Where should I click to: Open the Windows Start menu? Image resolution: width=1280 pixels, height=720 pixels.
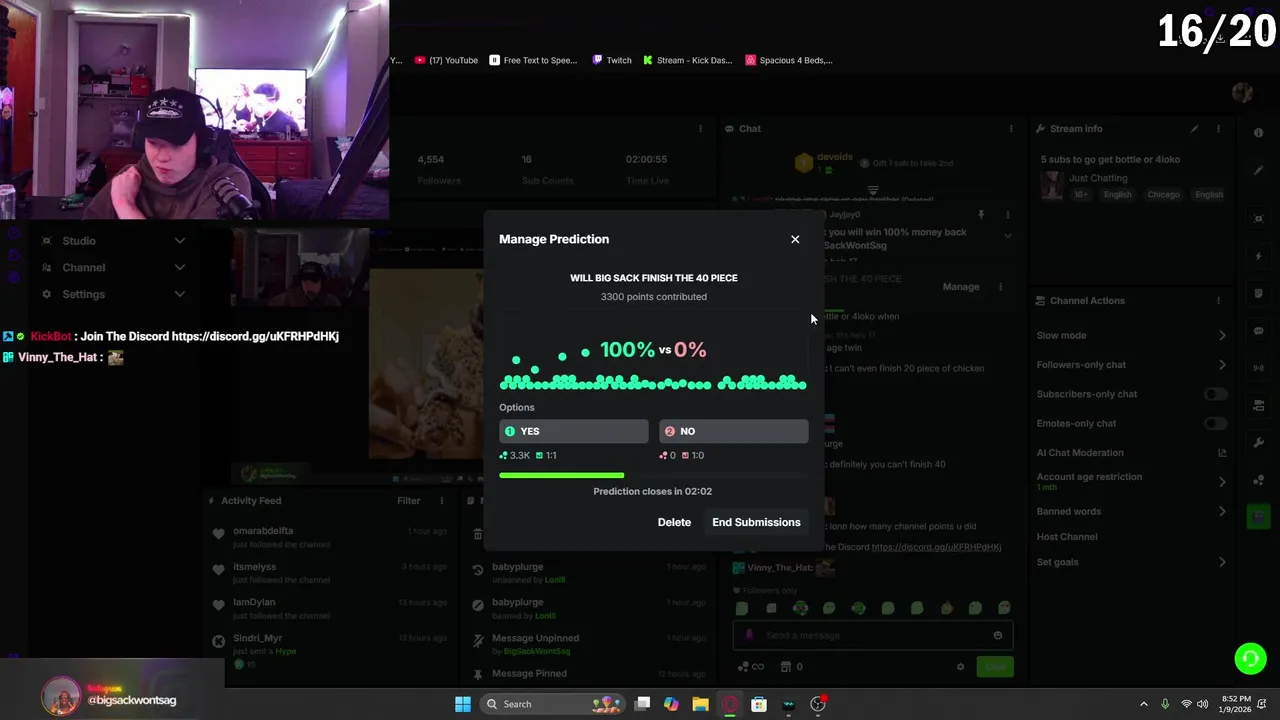(462, 704)
